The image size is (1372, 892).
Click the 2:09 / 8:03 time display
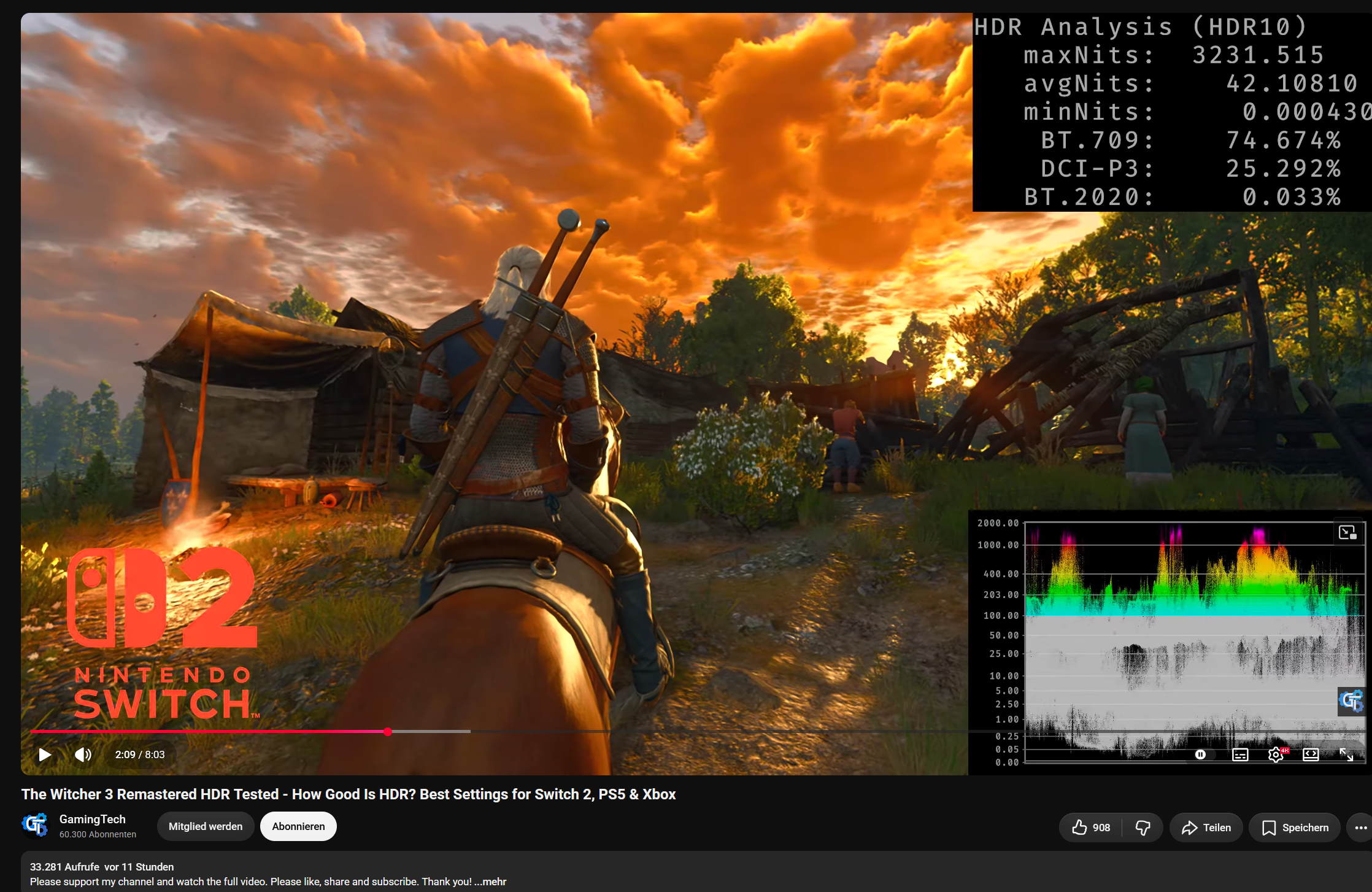[140, 754]
